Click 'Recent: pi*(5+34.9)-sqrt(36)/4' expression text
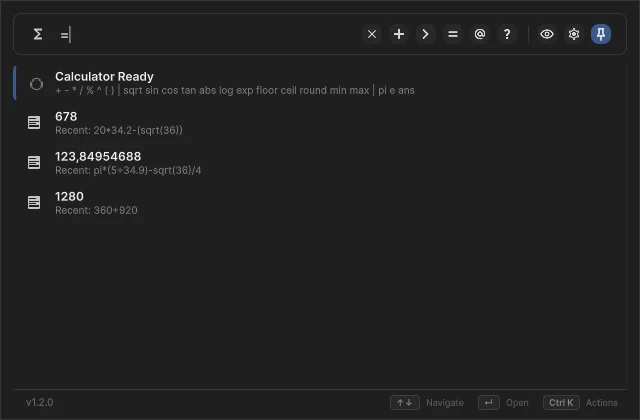This screenshot has height=420, width=640. 128,171
